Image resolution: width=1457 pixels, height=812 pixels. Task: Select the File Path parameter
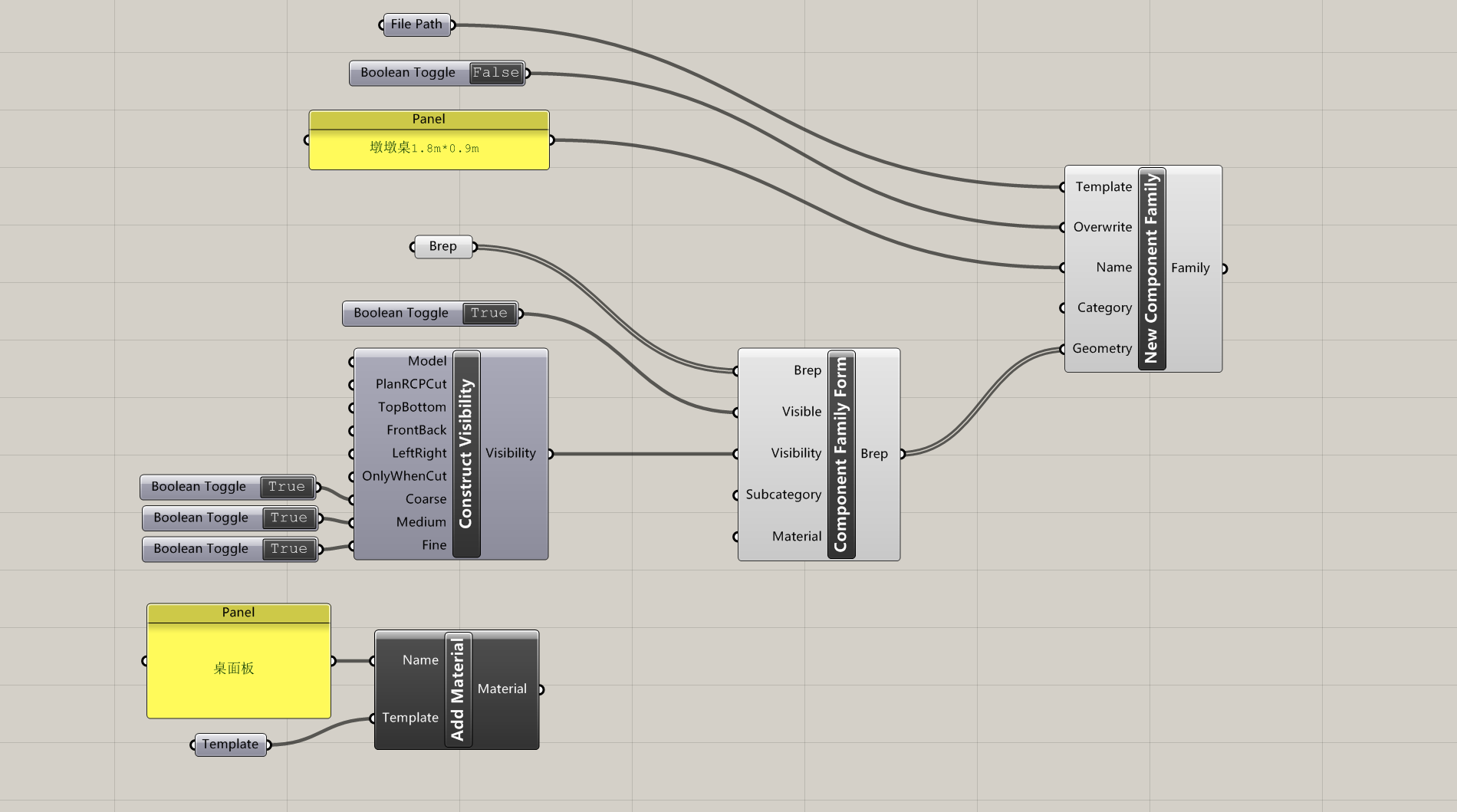[x=416, y=25]
